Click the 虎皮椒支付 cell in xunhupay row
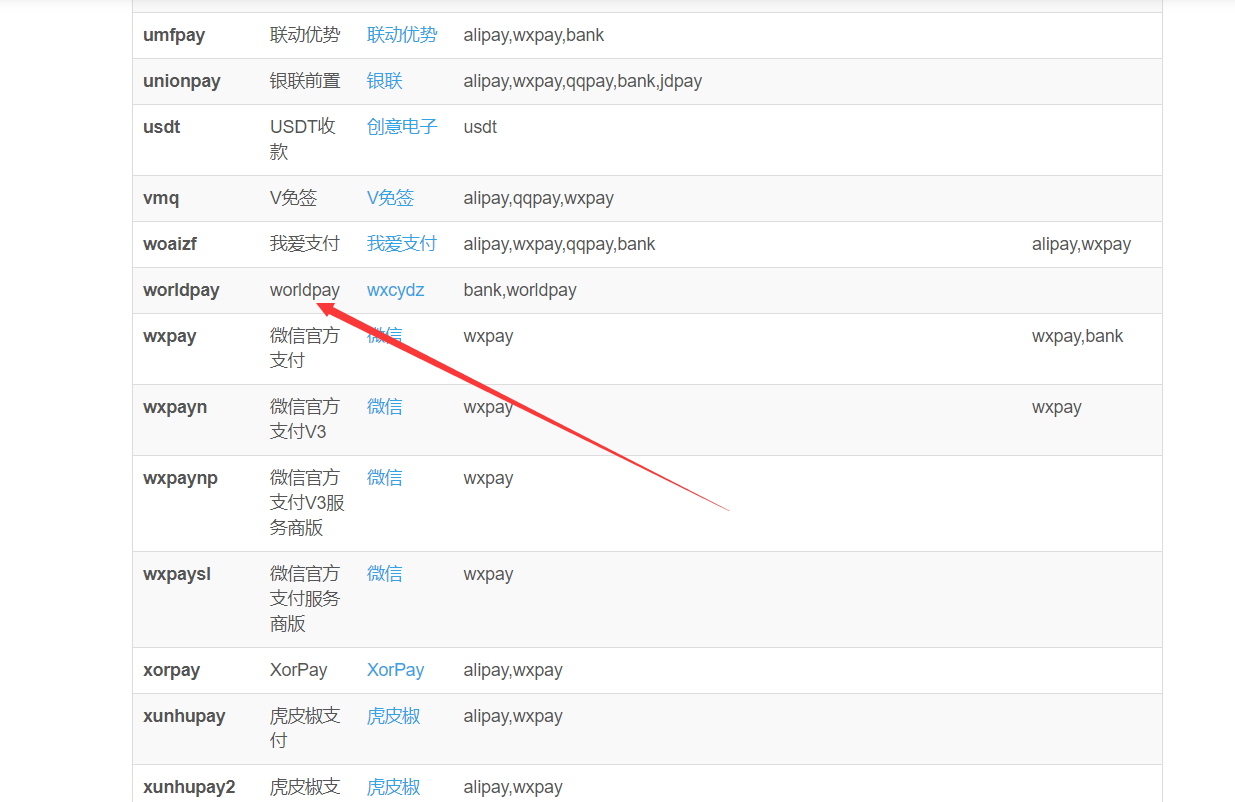1235x802 pixels. coord(305,728)
